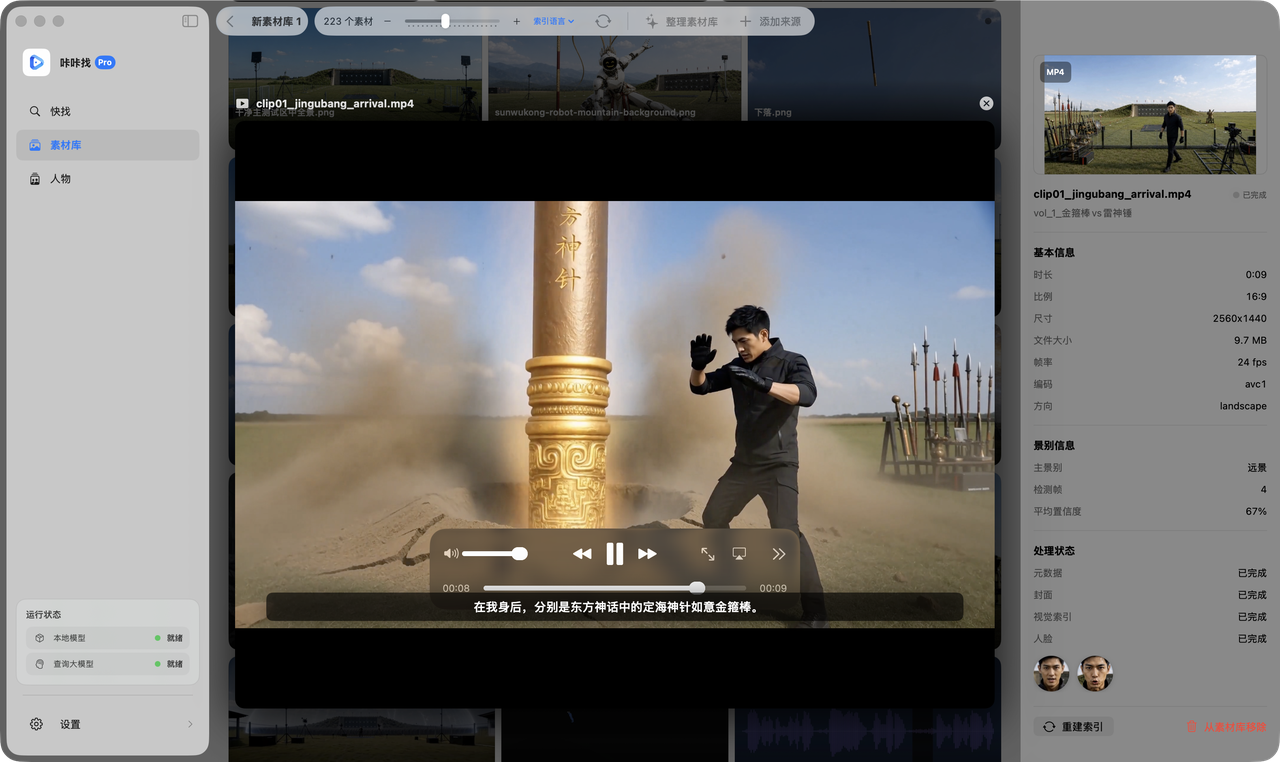The width and height of the screenshot is (1280, 762).
Task: Click the 运行状态 panel heading
Action: click(x=43, y=614)
